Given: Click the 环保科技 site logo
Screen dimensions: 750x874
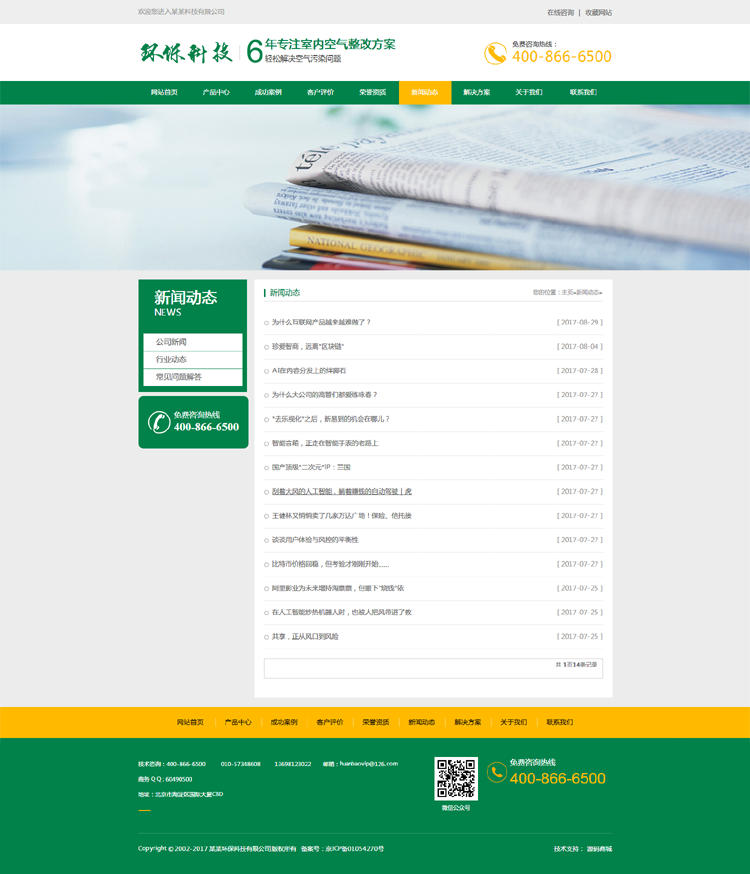Looking at the screenshot, I should pos(186,53).
